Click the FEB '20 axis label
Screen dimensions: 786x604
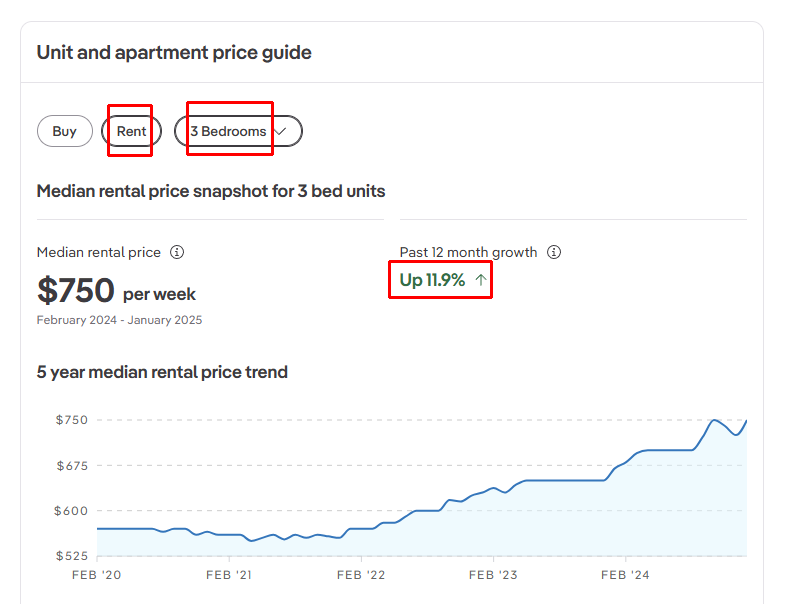[x=97, y=575]
